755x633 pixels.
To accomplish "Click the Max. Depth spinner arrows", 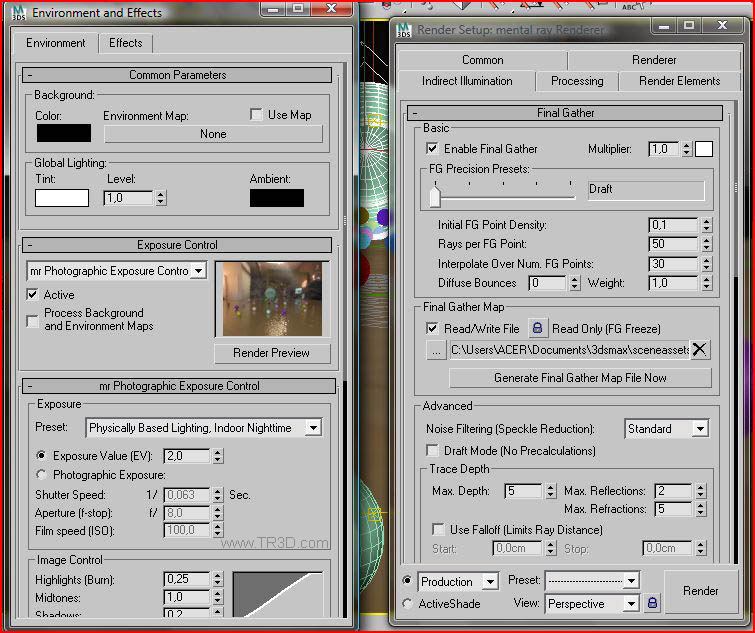I will click(x=551, y=491).
